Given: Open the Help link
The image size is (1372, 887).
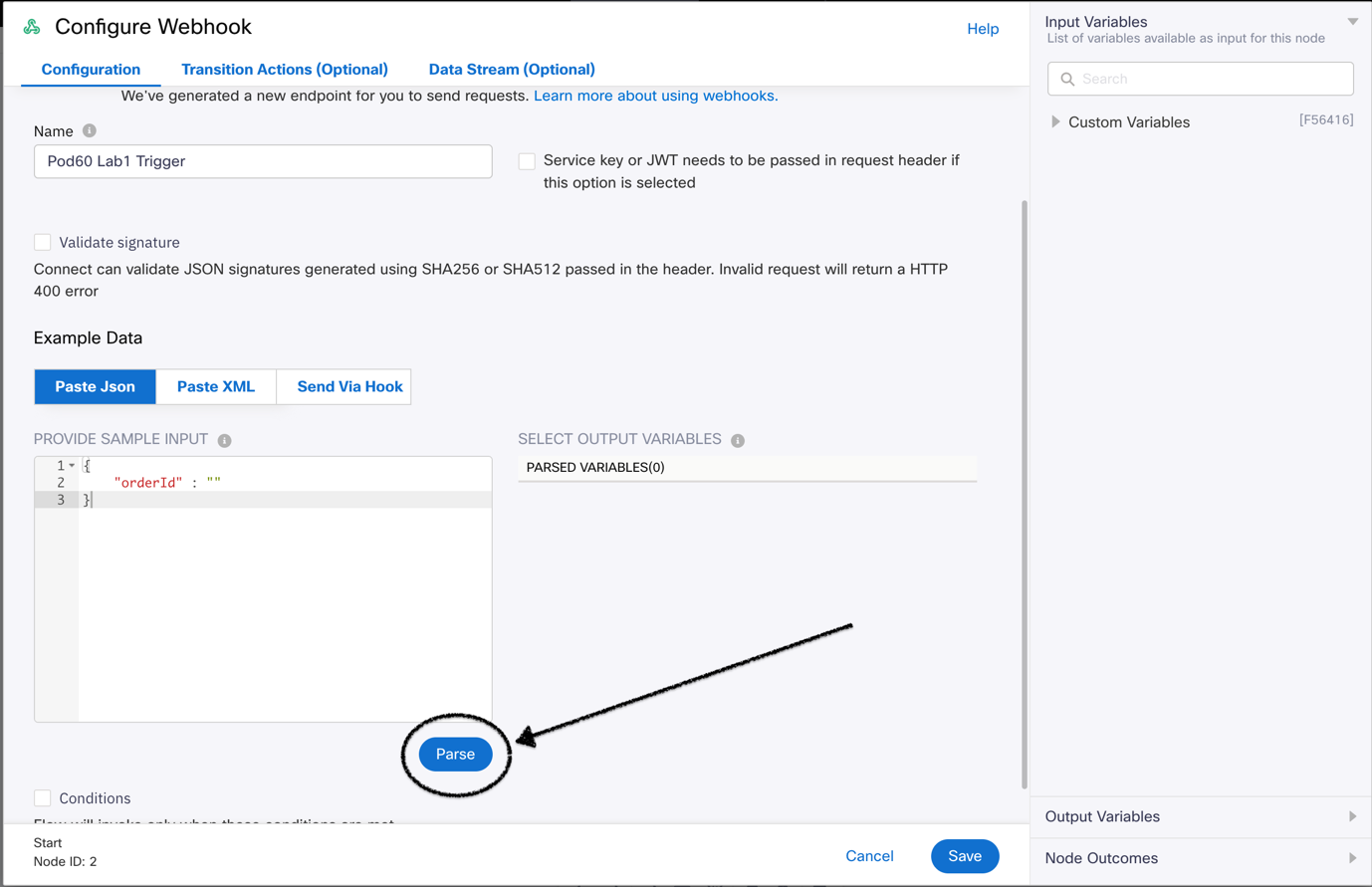Looking at the screenshot, I should 983,29.
